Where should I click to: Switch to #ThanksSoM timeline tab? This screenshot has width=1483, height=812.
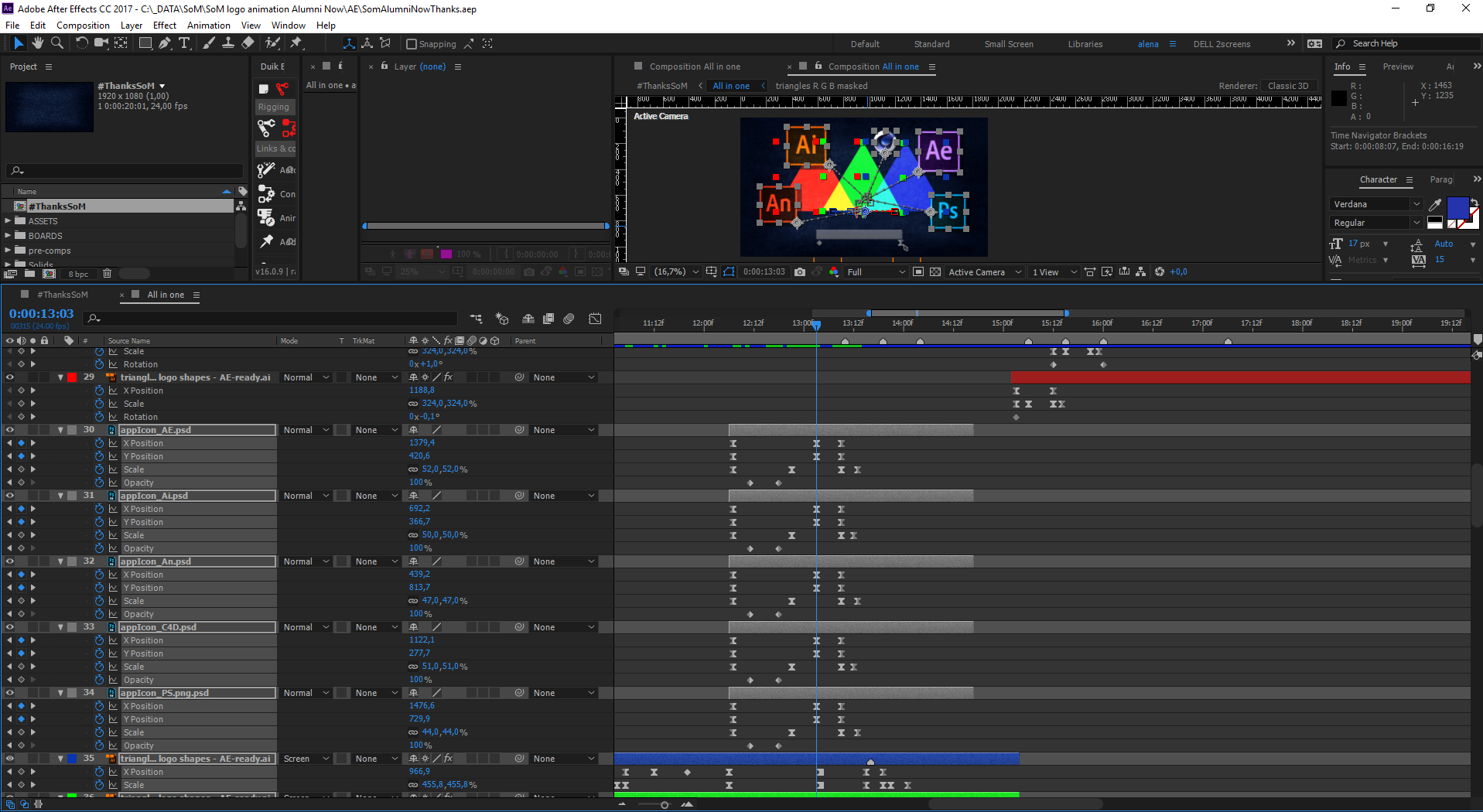[63, 295]
